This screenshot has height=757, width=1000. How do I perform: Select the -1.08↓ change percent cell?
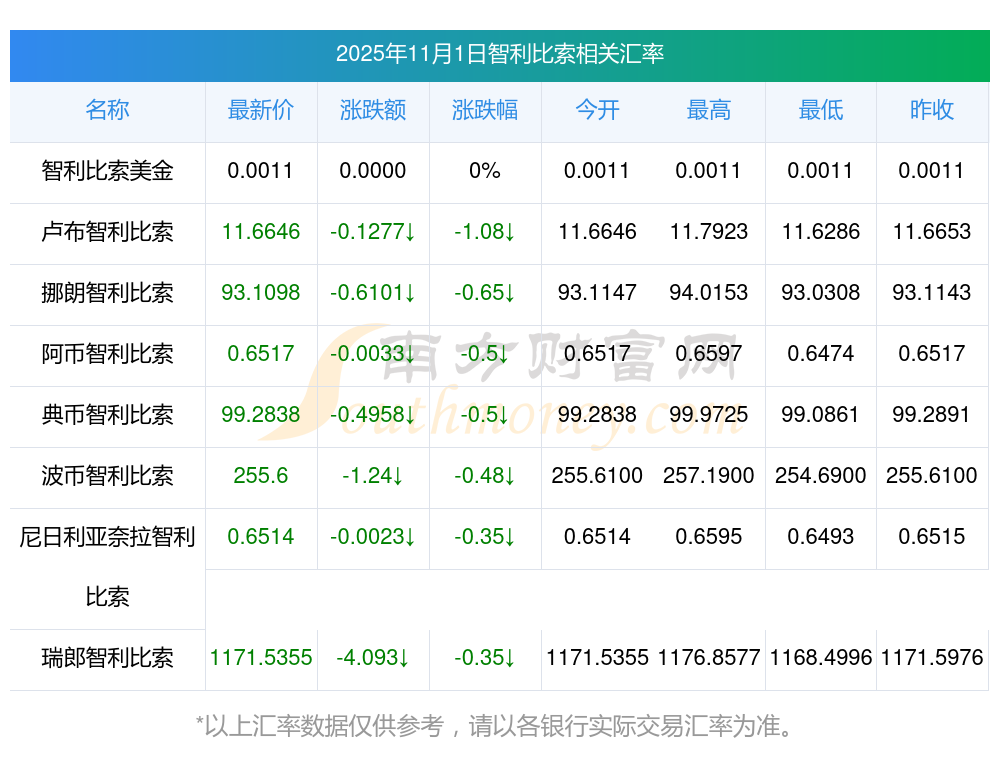point(485,232)
